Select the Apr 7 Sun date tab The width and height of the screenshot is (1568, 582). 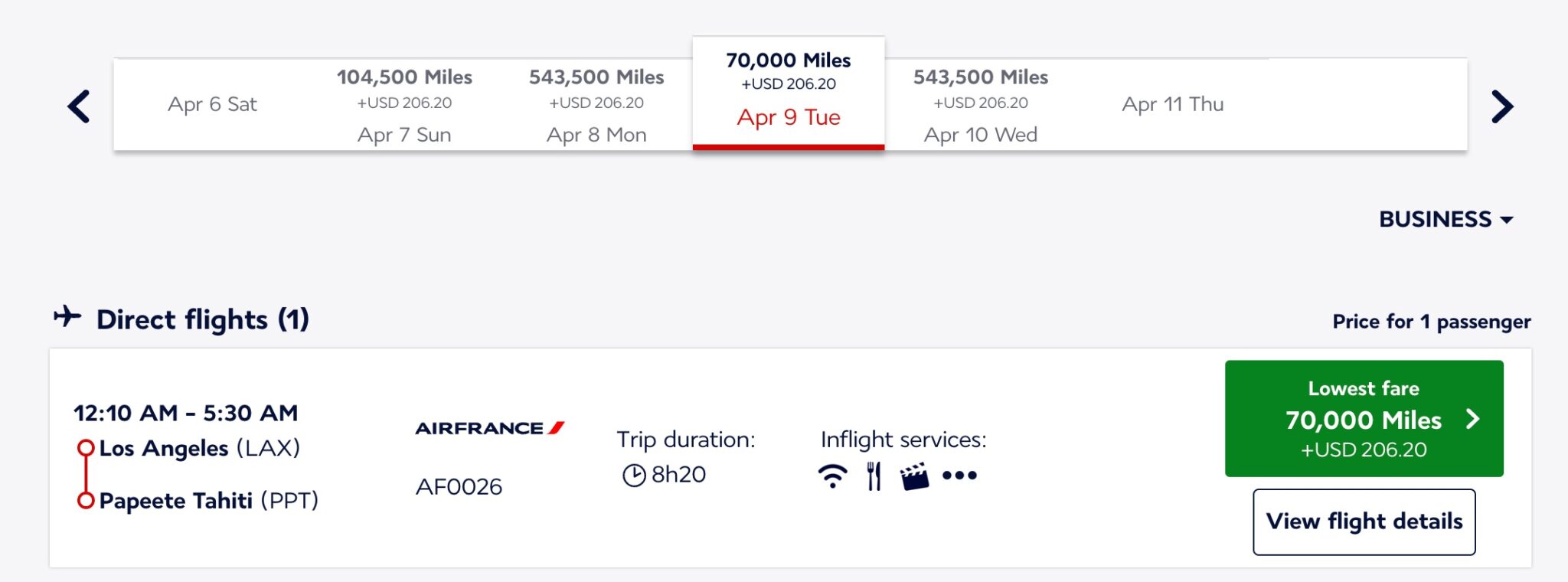coord(404,105)
